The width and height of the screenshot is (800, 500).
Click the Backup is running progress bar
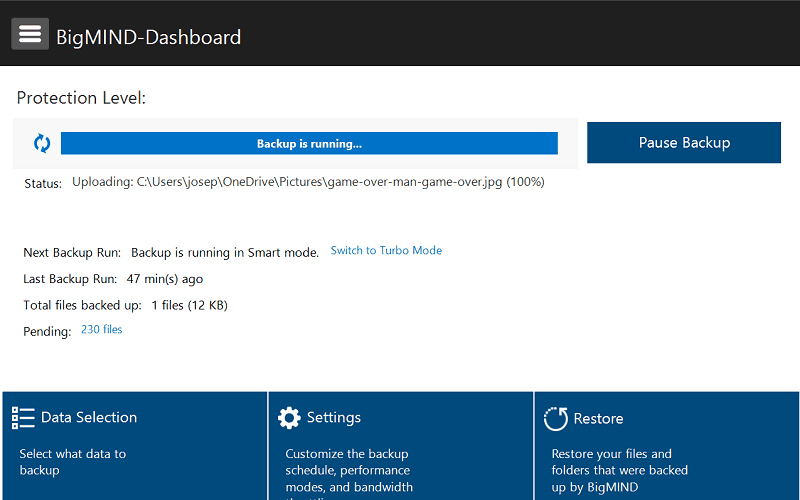[x=309, y=143]
